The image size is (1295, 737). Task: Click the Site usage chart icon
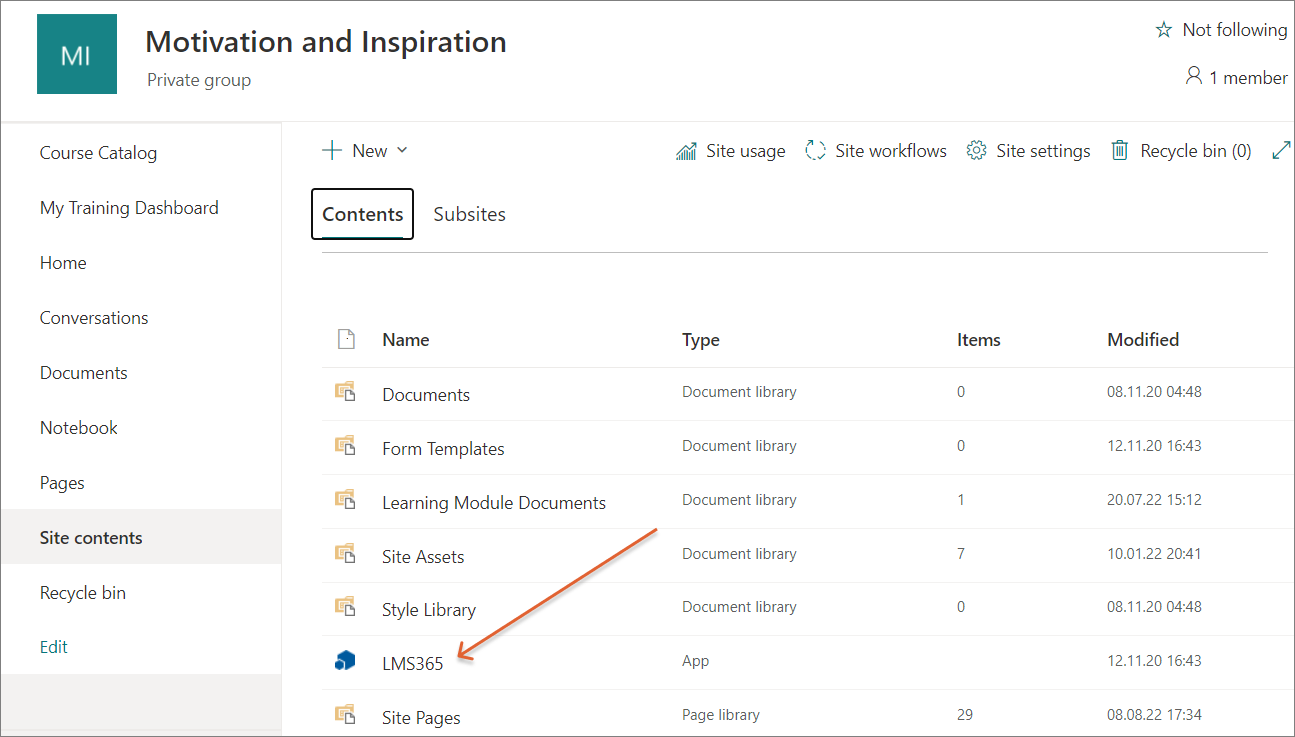pos(686,151)
